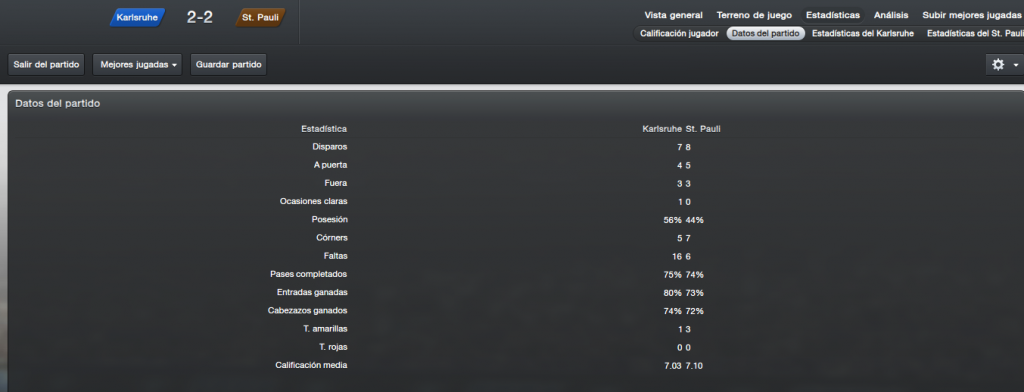The height and width of the screenshot is (392, 1024).
Task: Click the Estadística column header
Action: [x=324, y=129]
